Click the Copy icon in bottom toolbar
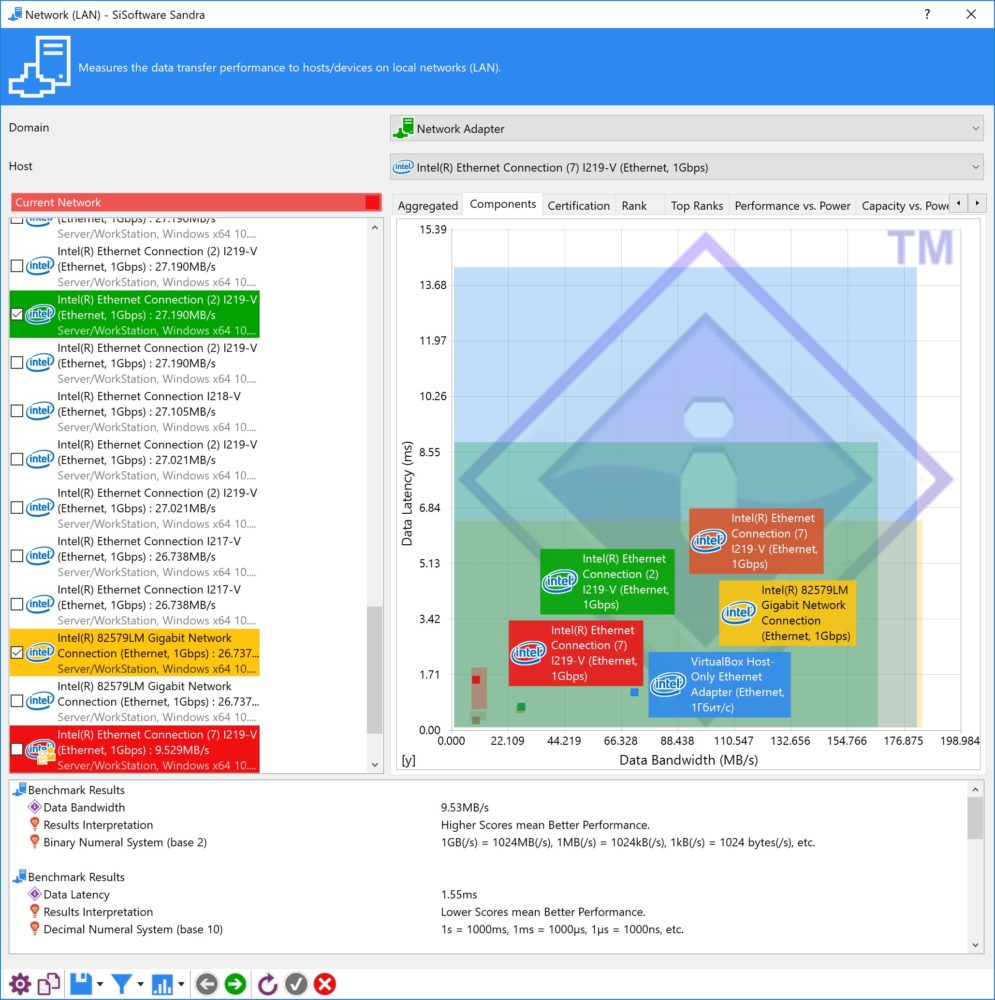The image size is (995, 1000). coord(48,984)
